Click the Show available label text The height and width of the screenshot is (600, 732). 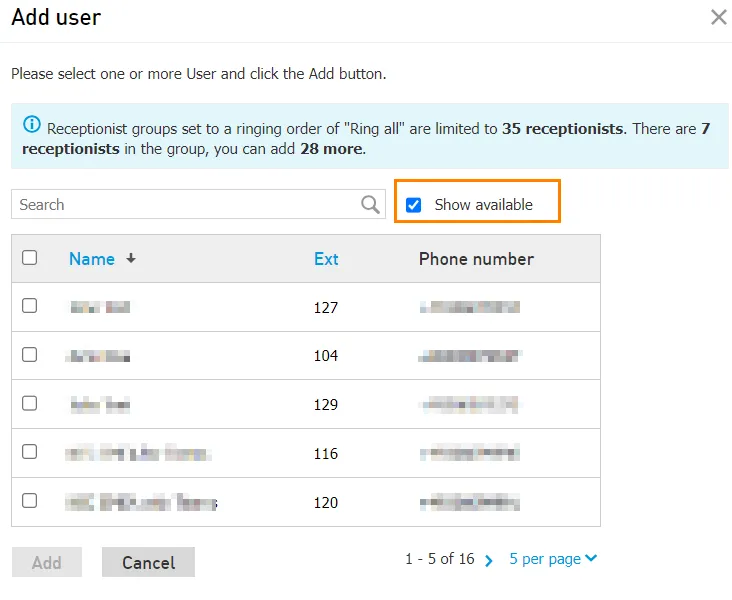[484, 205]
